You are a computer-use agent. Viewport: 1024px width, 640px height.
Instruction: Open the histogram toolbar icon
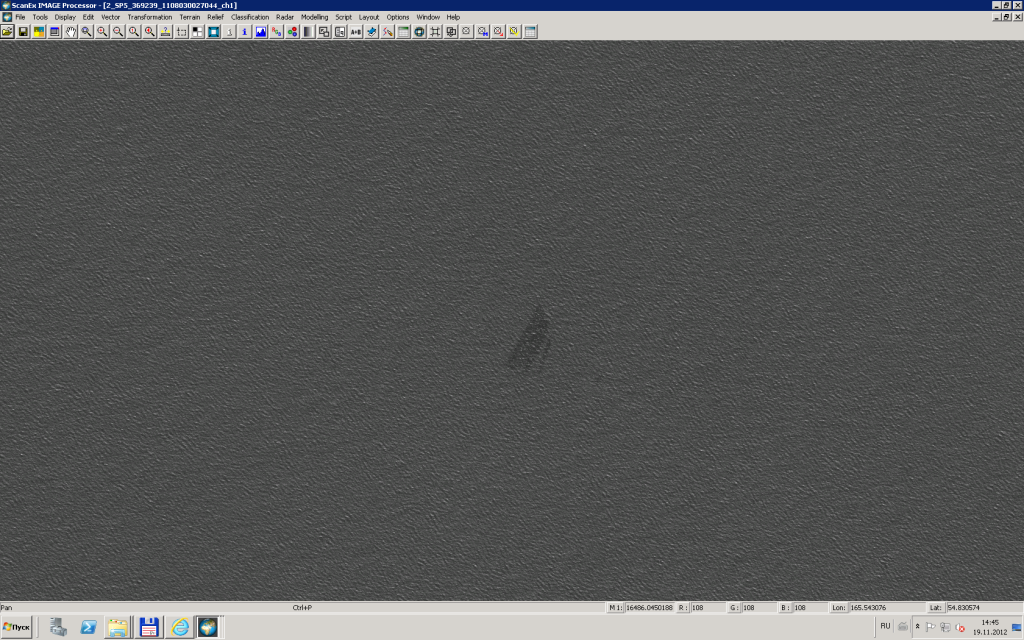(x=261, y=32)
